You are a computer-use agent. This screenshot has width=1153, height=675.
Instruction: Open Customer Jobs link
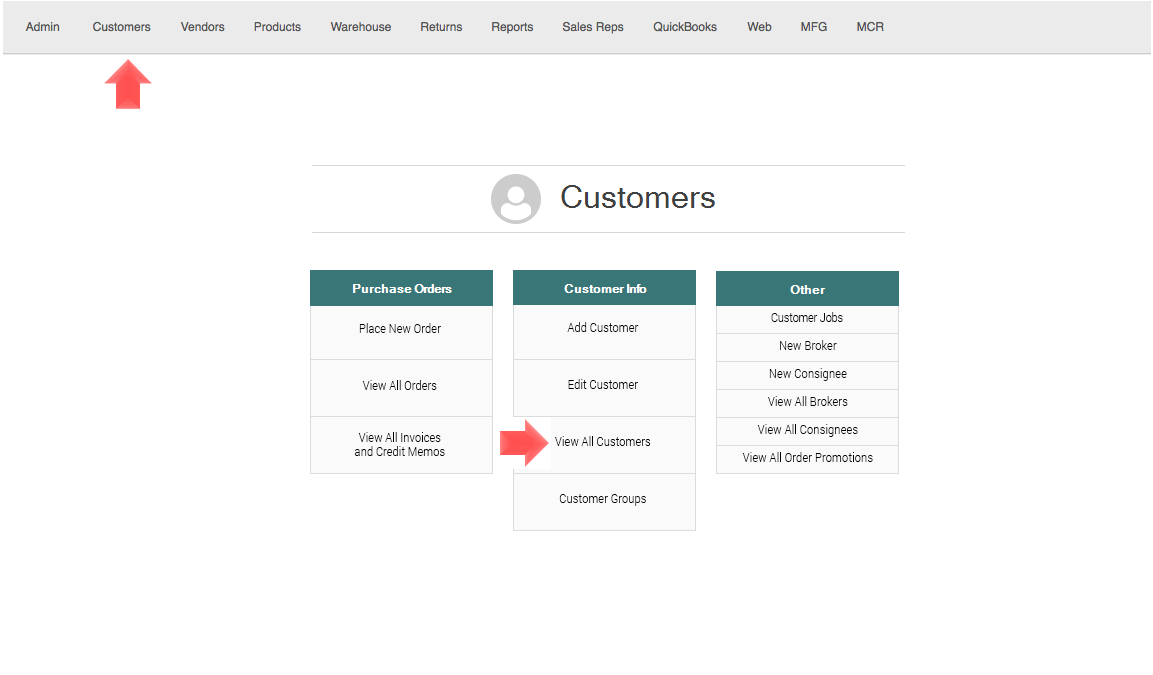807,318
